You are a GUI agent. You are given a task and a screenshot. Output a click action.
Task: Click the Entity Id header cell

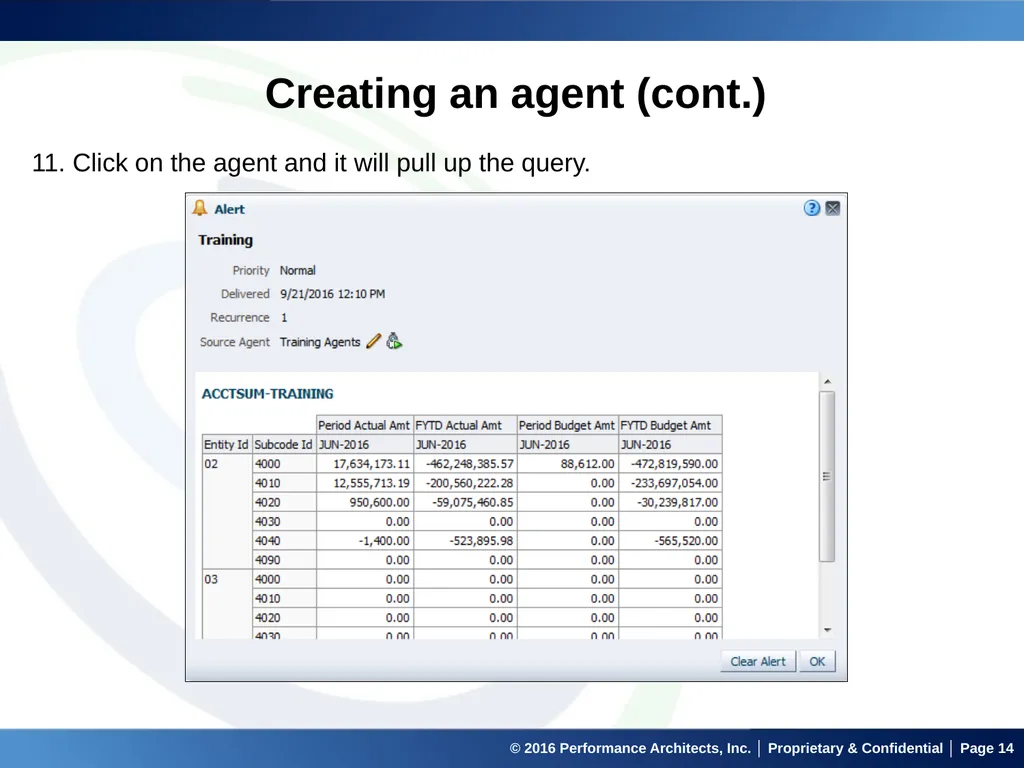coord(227,445)
